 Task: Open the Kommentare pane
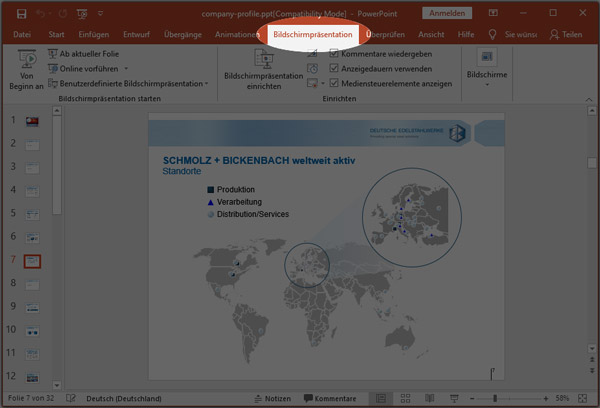tap(330, 398)
